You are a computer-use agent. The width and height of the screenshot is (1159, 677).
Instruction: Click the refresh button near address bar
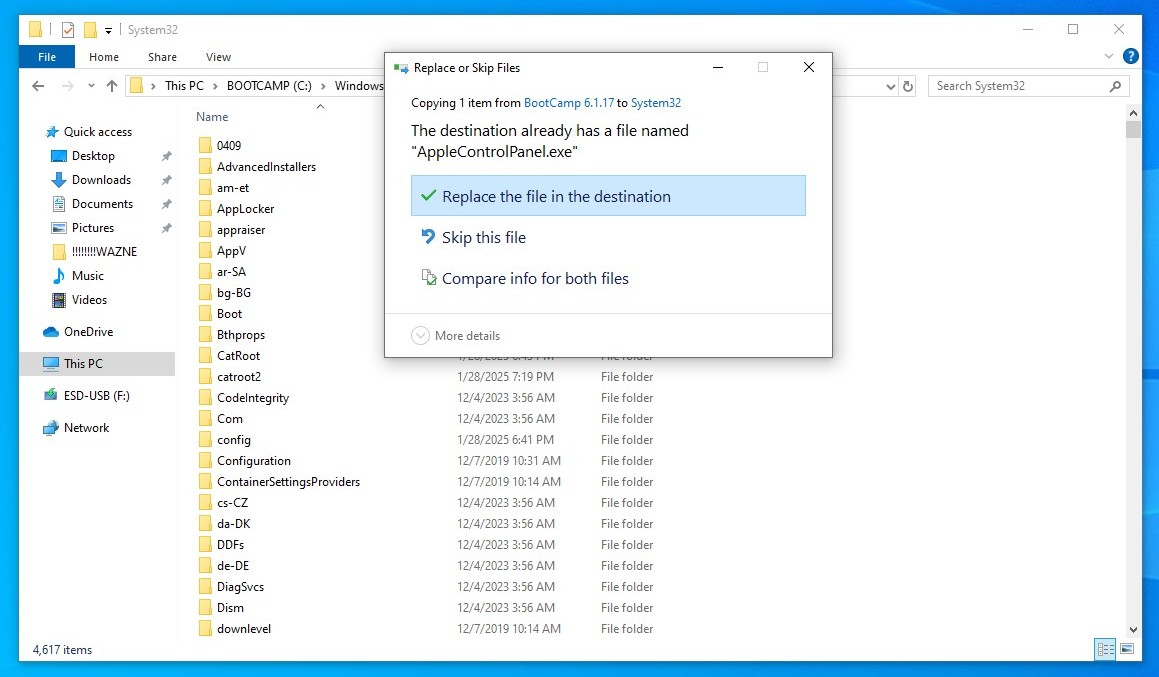coord(908,86)
